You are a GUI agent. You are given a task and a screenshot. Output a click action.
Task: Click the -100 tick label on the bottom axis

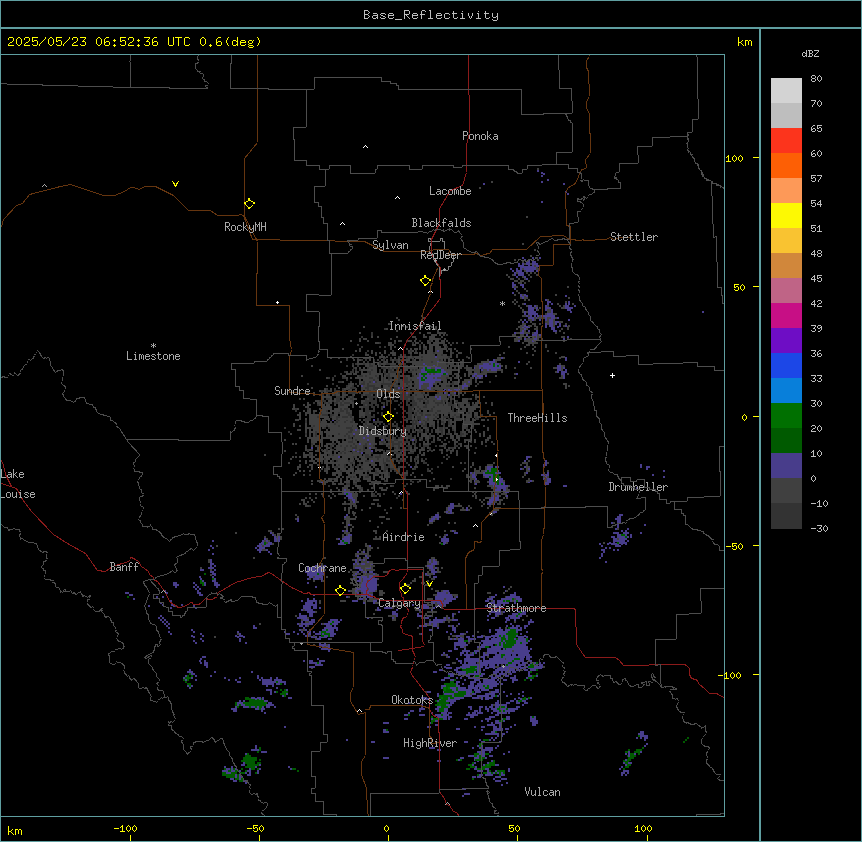(126, 828)
